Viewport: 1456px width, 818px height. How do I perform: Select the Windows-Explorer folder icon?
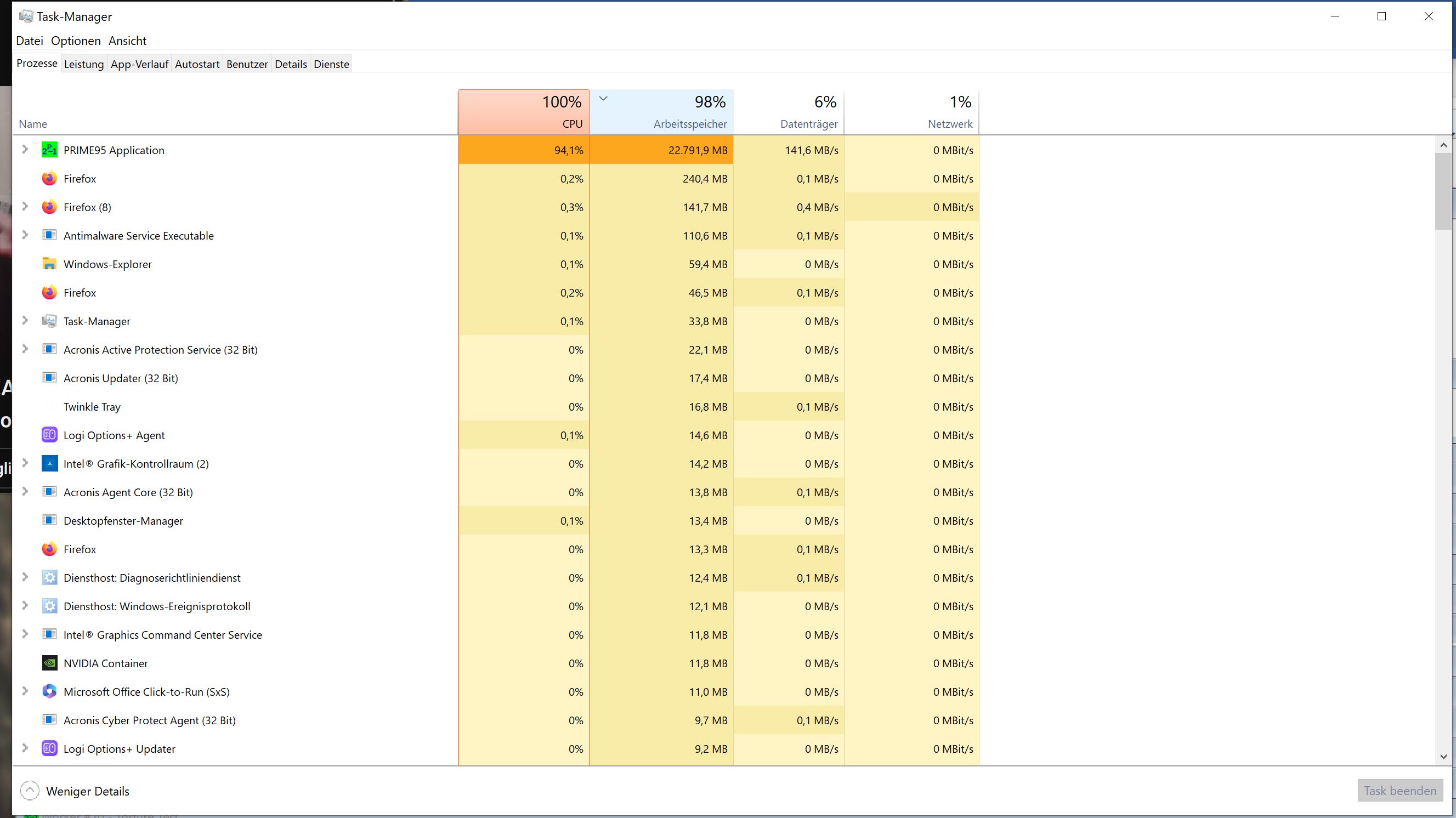coord(49,264)
